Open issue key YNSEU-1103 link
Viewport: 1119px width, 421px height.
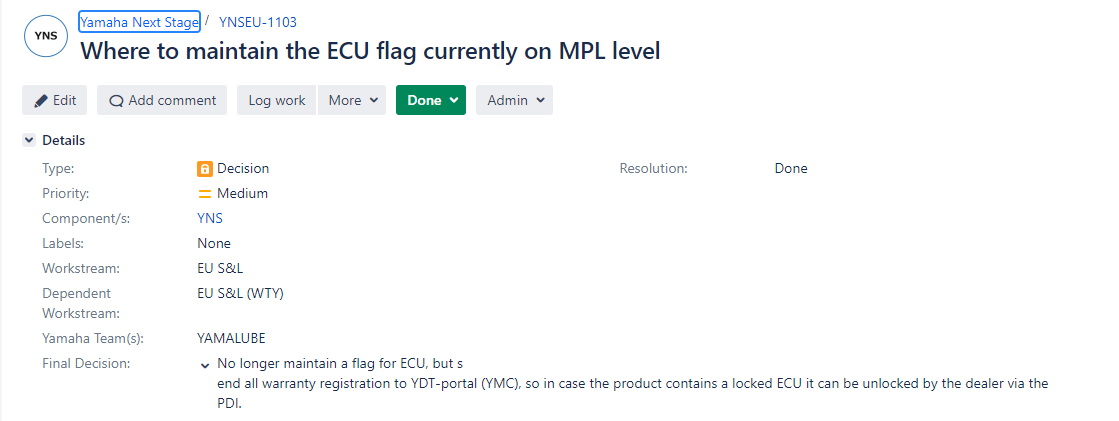258,22
